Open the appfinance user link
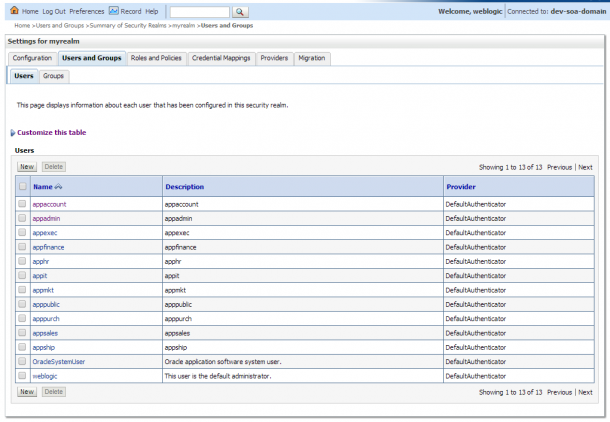 [x=48, y=247]
